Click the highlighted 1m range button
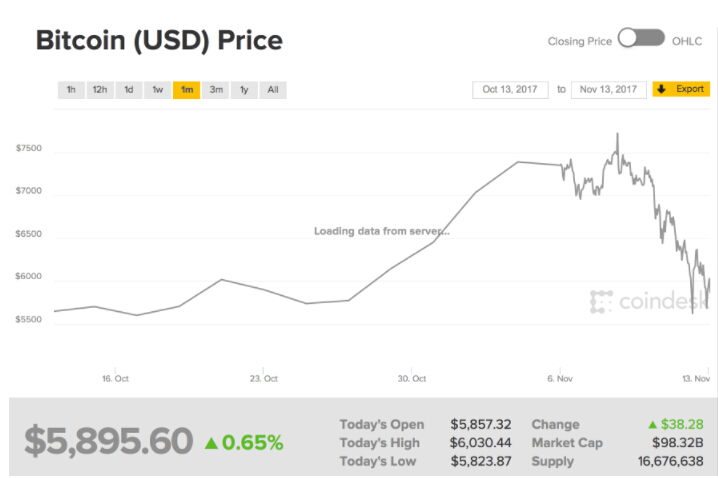Image resolution: width=718 pixels, height=478 pixels. tap(186, 90)
